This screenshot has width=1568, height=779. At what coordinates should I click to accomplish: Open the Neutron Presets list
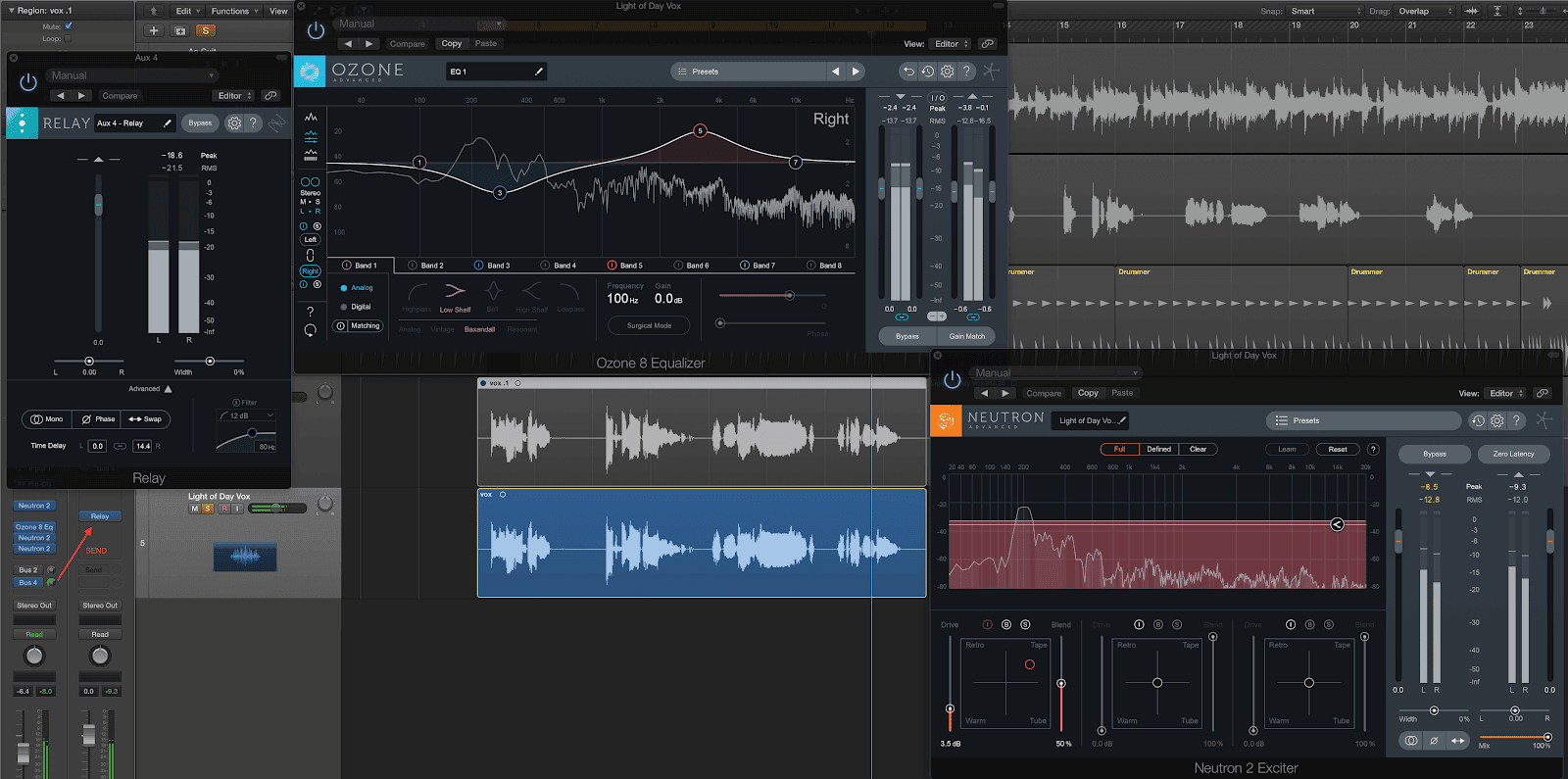coord(1363,420)
